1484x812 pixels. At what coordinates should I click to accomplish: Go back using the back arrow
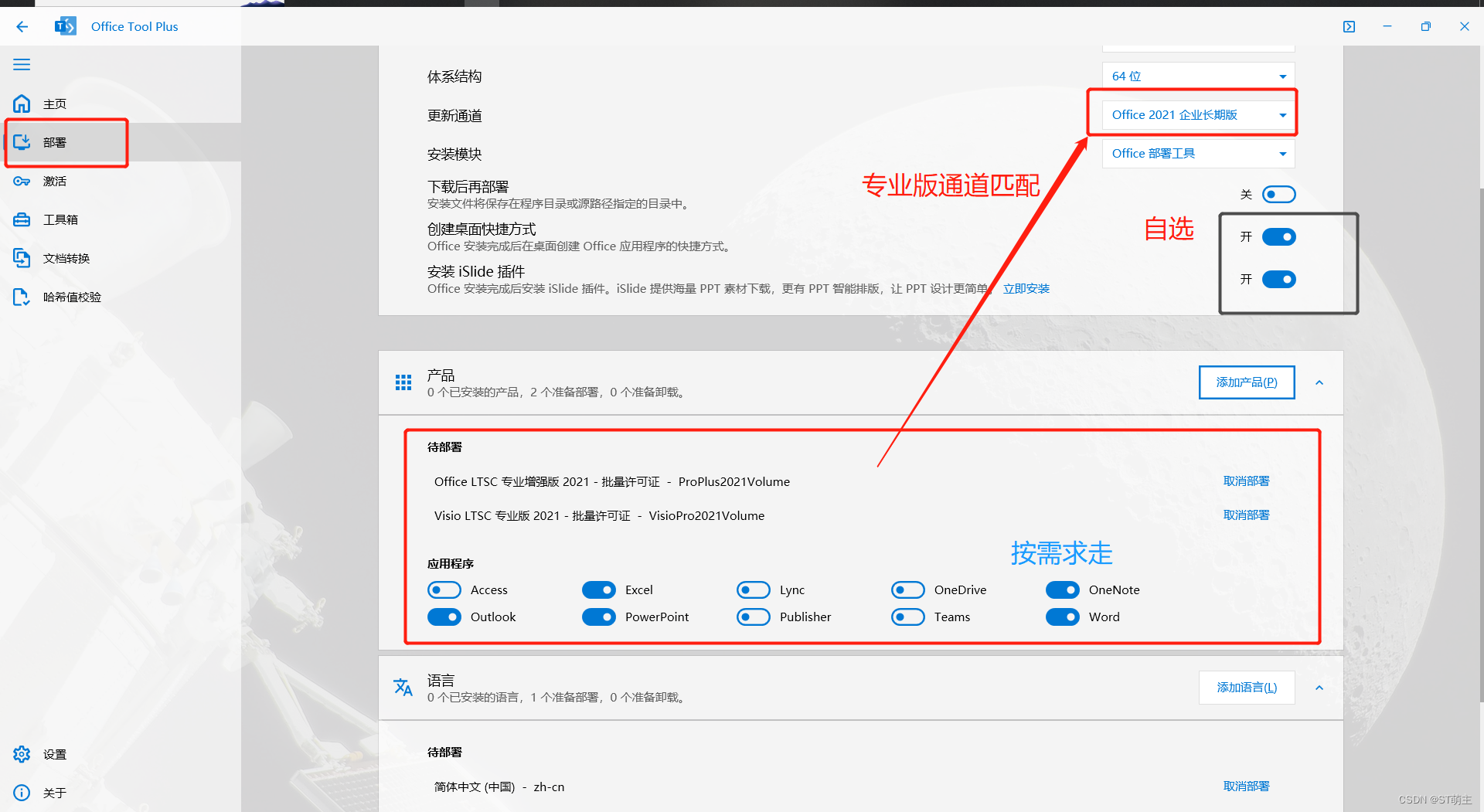22,26
